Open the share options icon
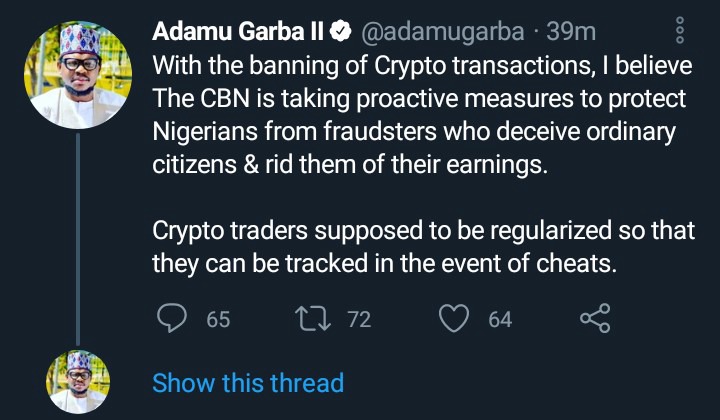The image size is (720, 420). [x=595, y=319]
